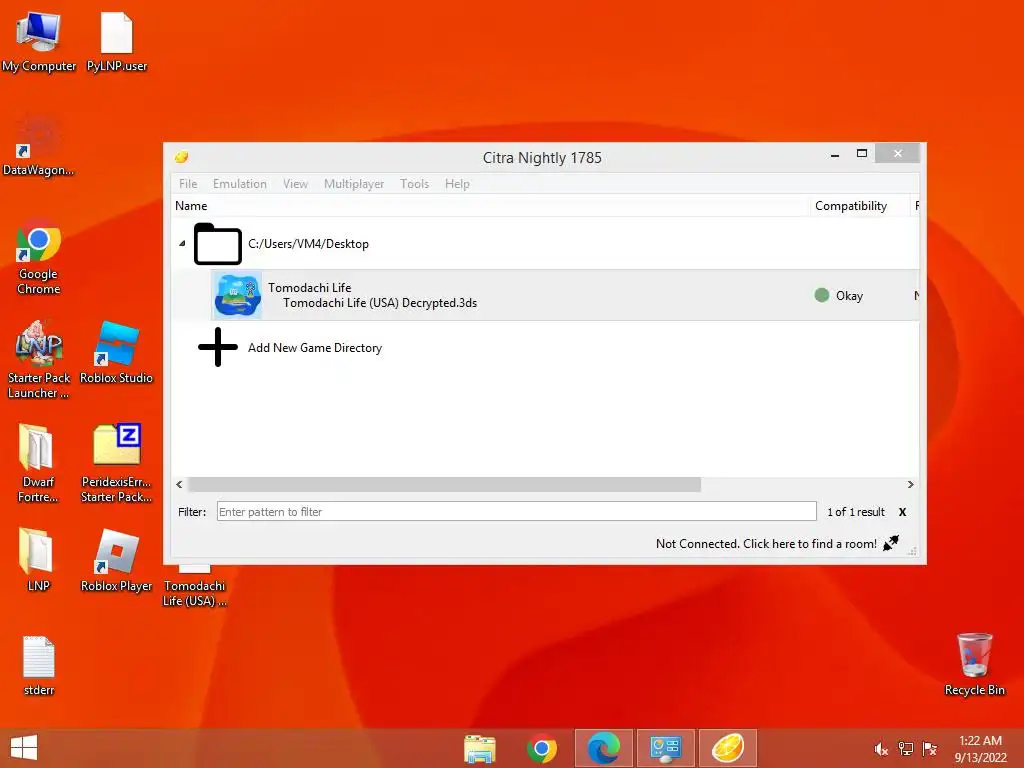Open the Multiplayer menu
The height and width of the screenshot is (768, 1024).
(354, 184)
